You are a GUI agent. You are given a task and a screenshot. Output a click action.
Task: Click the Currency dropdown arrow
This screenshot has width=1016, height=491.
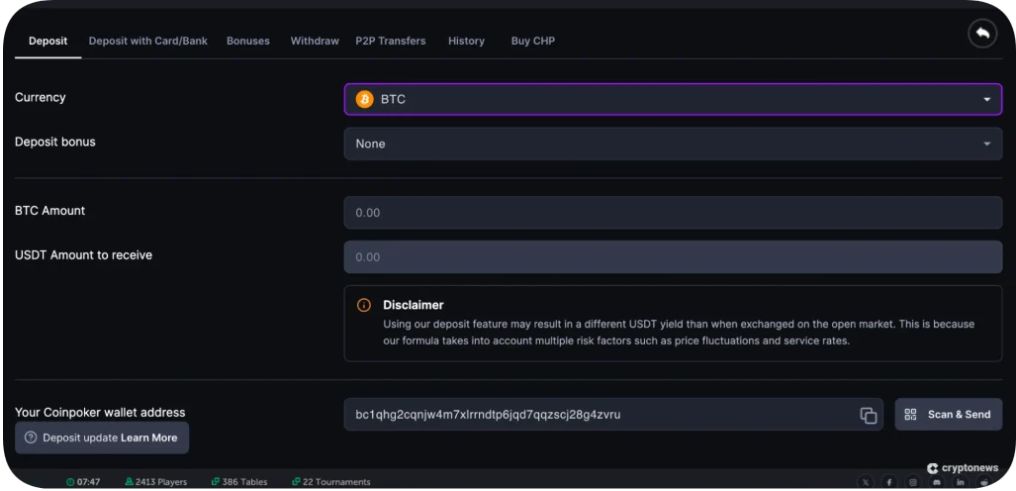[987, 100]
